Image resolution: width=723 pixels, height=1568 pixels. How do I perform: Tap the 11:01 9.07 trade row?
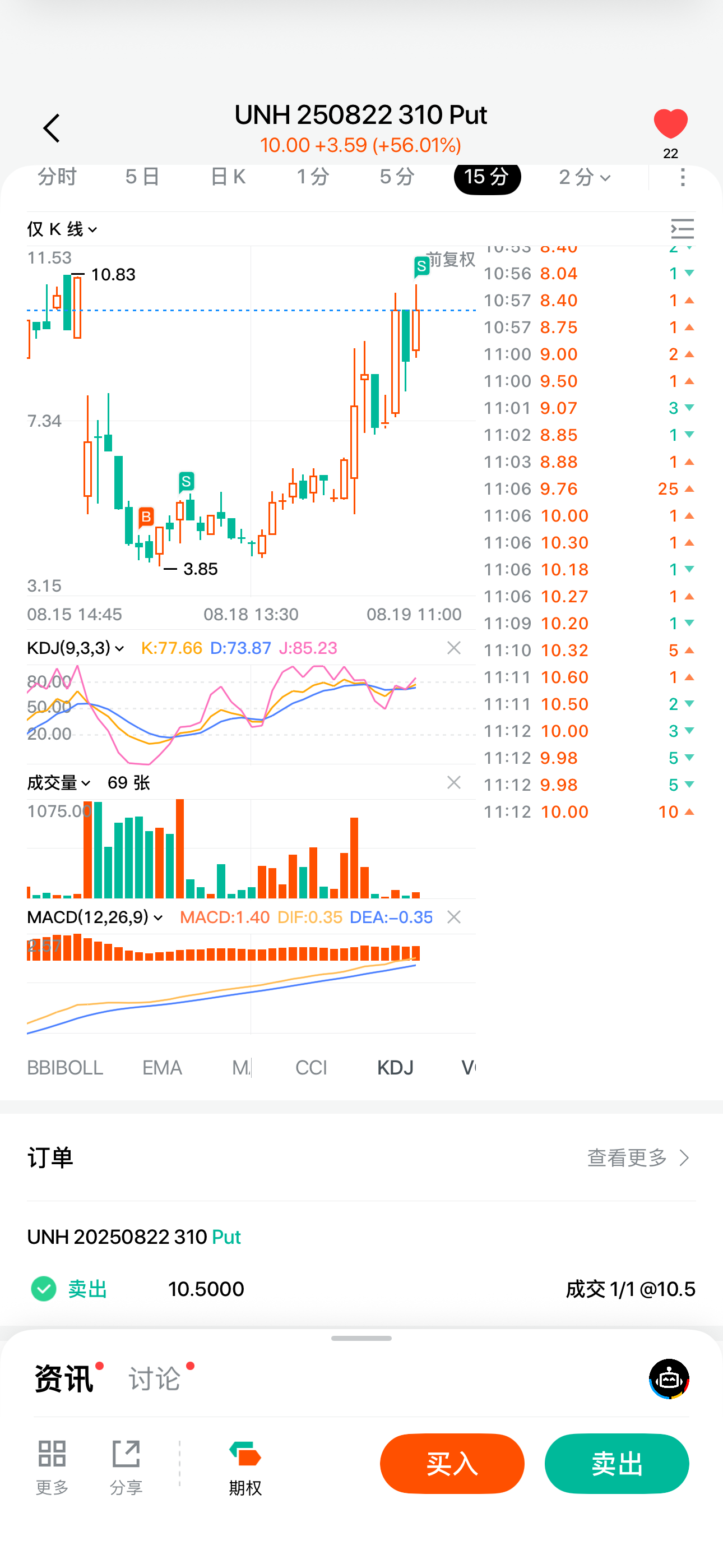pyautogui.click(x=589, y=408)
